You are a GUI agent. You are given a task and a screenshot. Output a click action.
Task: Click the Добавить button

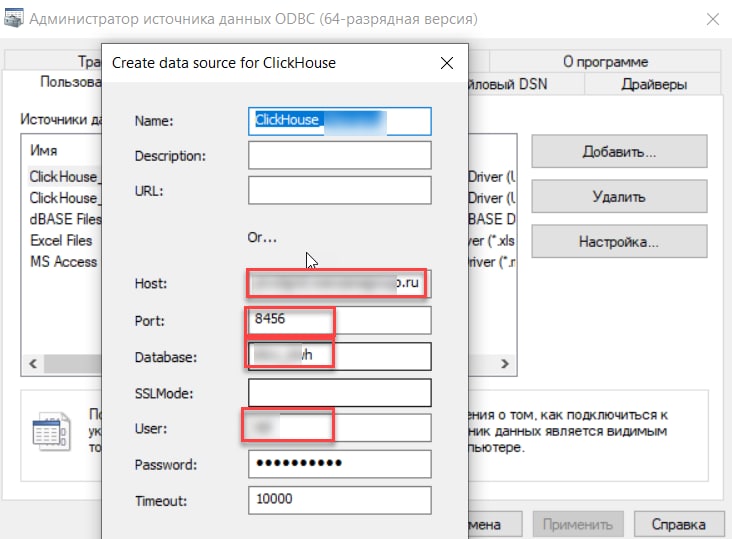click(x=619, y=152)
